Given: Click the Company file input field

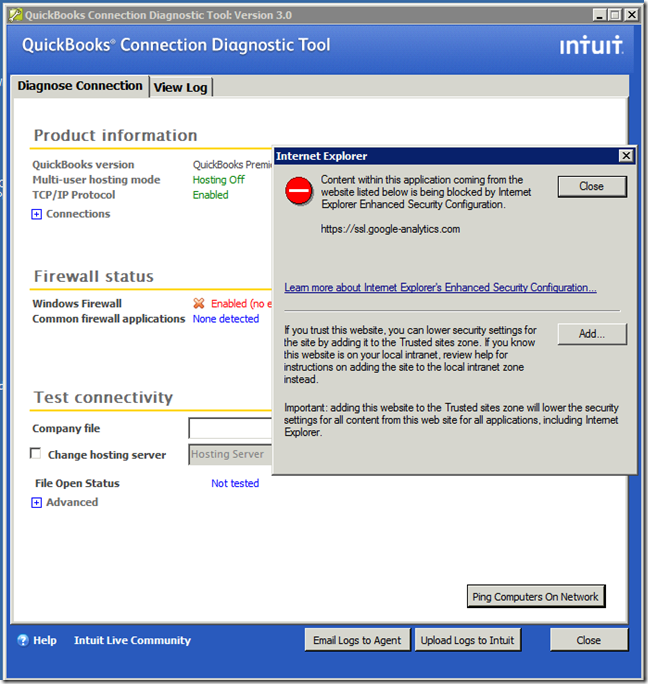Looking at the screenshot, I should coord(230,428).
